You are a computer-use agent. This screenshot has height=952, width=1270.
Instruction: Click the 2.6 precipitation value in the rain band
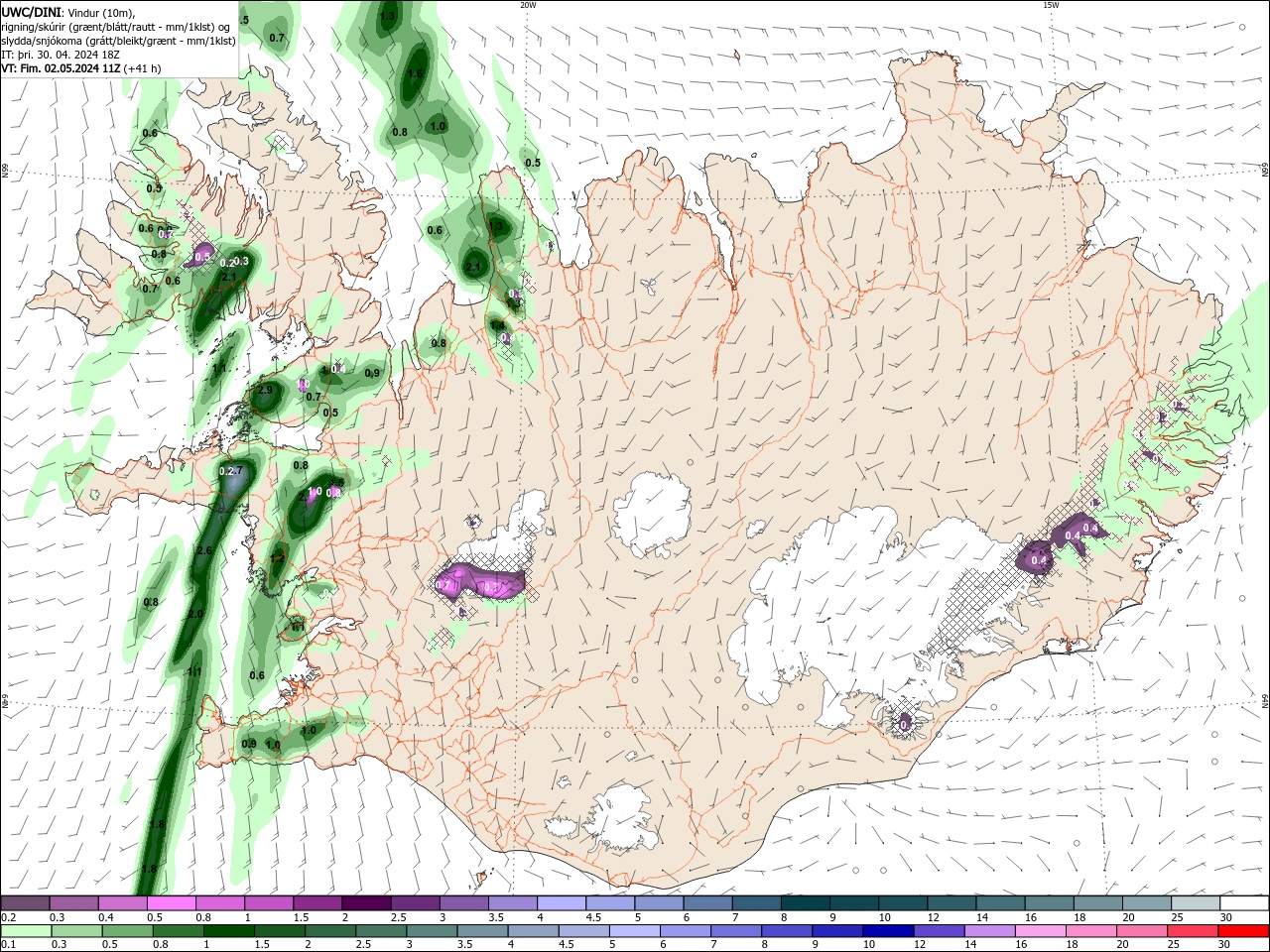click(204, 550)
